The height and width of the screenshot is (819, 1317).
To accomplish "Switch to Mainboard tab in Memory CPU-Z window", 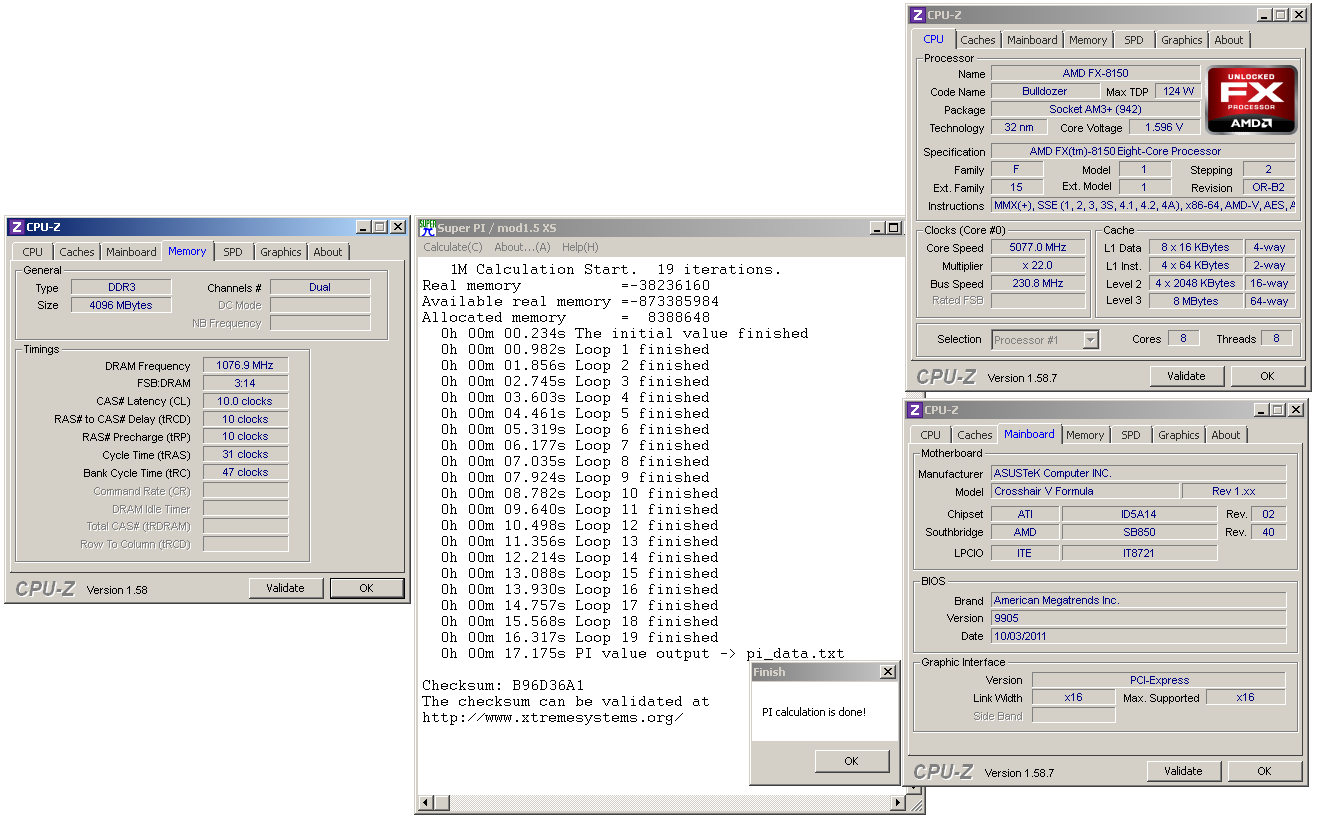I will tap(131, 252).
